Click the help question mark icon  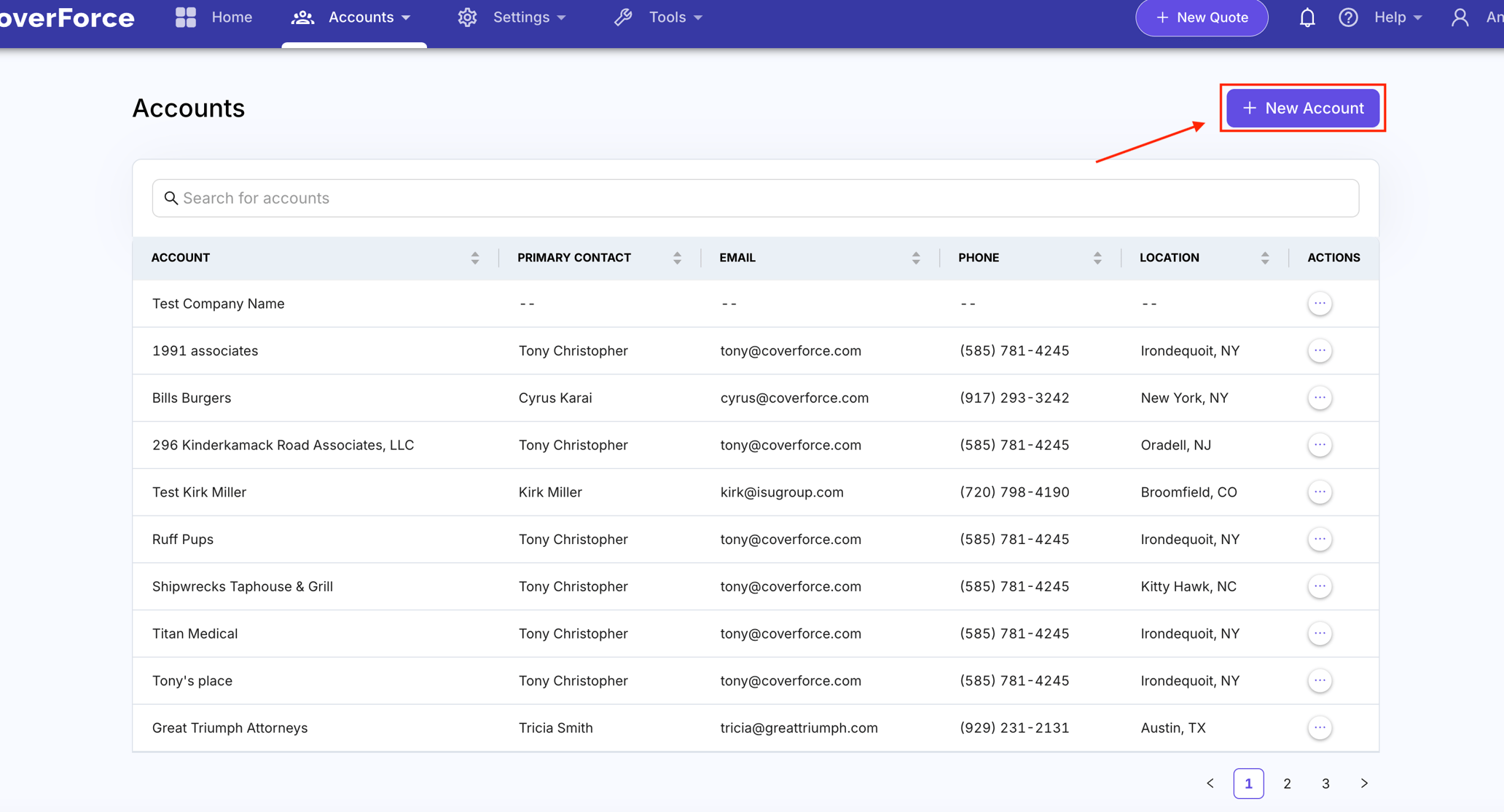click(x=1348, y=17)
